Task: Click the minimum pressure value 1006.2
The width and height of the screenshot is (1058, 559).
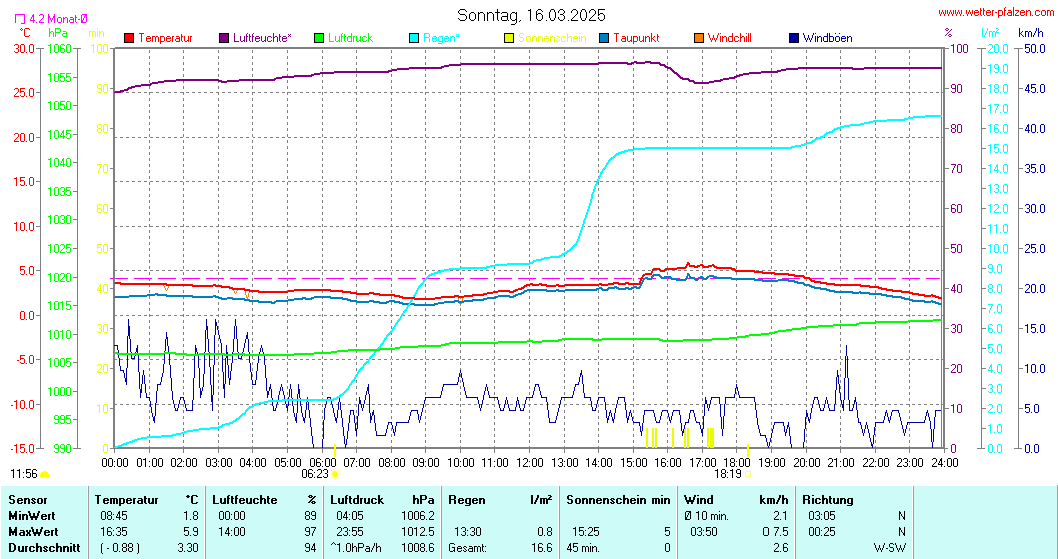Action: pos(418,516)
